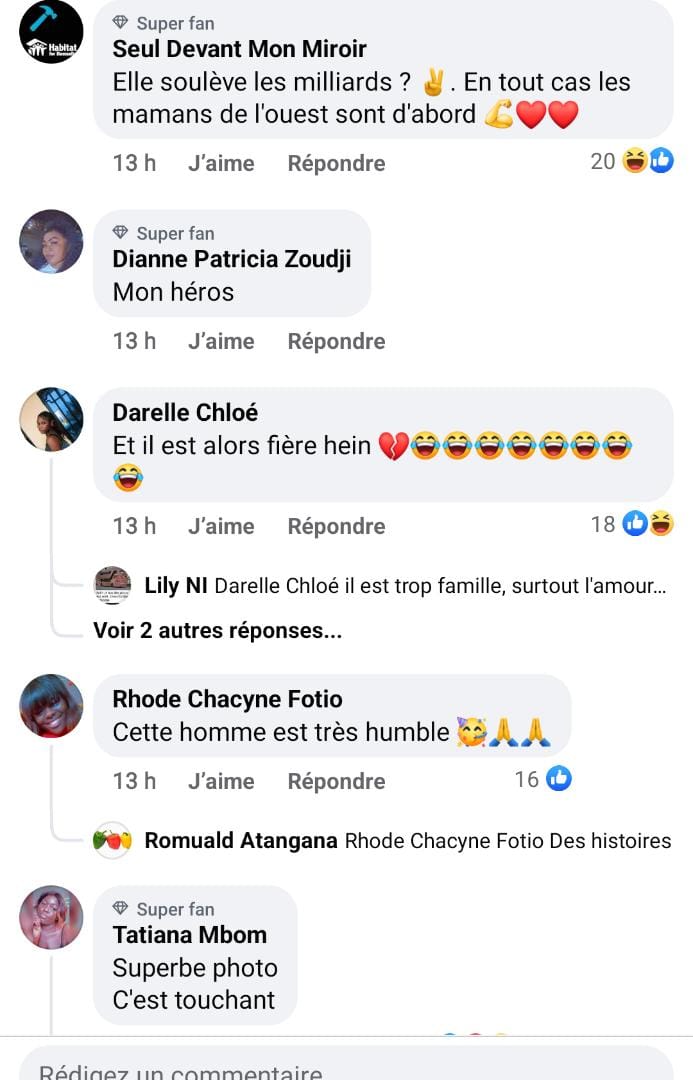Screen dimensions: 693x1080
Task: Open Romuald Atangana's reply thread
Action: pyautogui.click(x=408, y=840)
